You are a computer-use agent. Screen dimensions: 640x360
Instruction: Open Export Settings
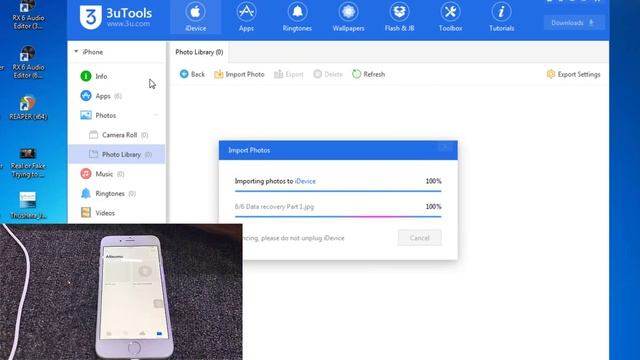[x=573, y=74]
